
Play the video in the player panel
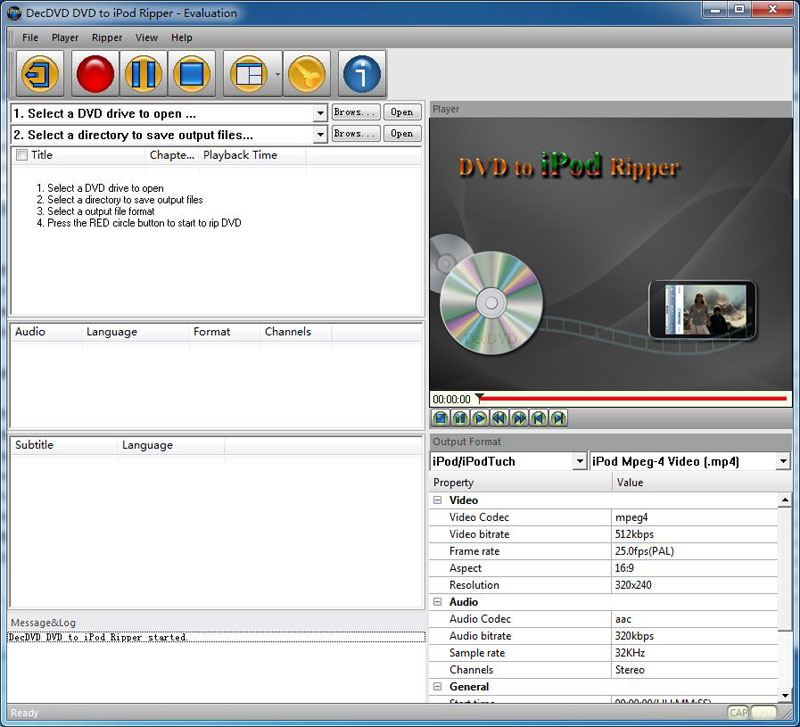pyautogui.click(x=480, y=418)
